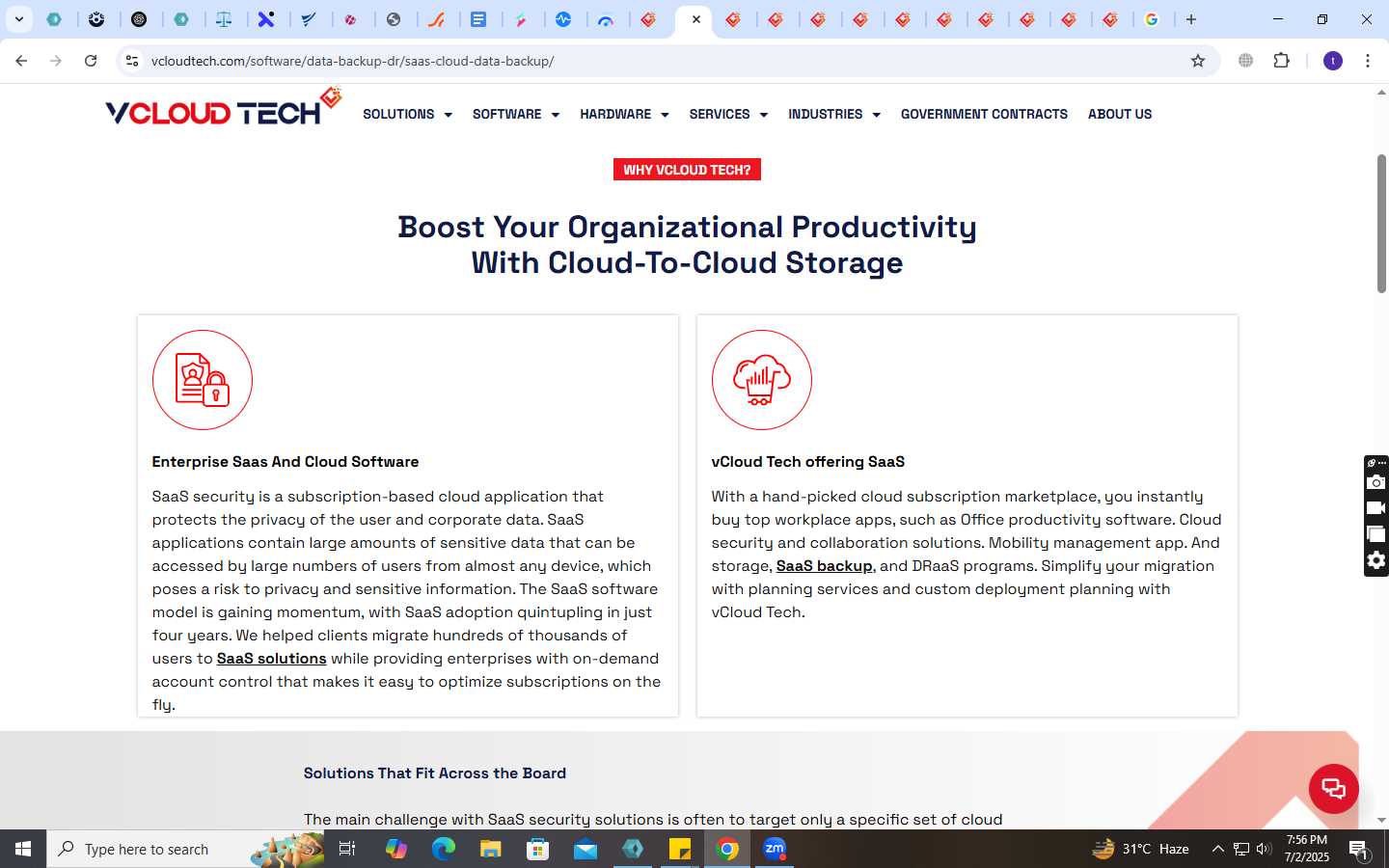Open Task View in the taskbar
This screenshot has height=868, width=1389.
point(347,849)
